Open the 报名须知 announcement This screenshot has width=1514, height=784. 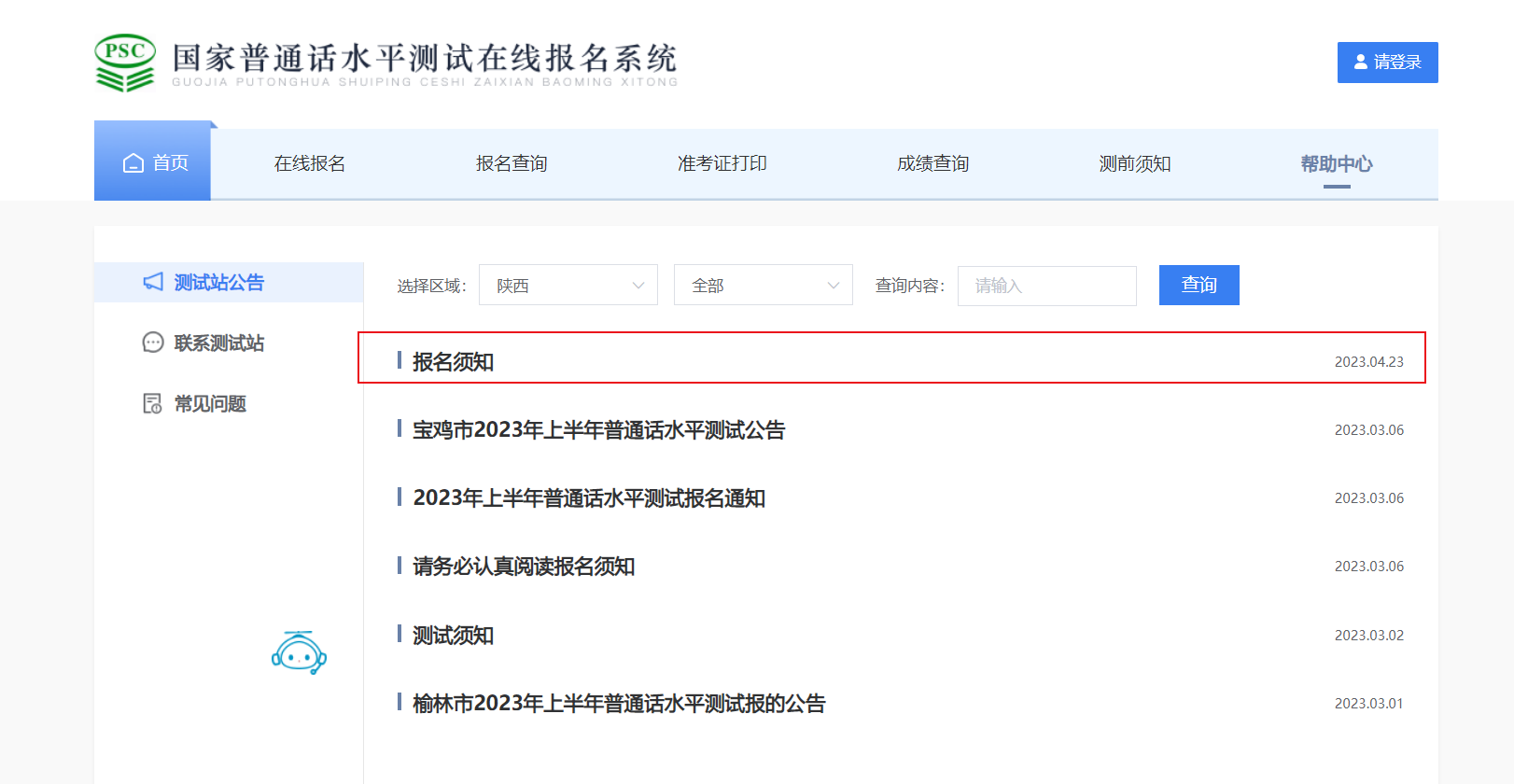coord(454,361)
